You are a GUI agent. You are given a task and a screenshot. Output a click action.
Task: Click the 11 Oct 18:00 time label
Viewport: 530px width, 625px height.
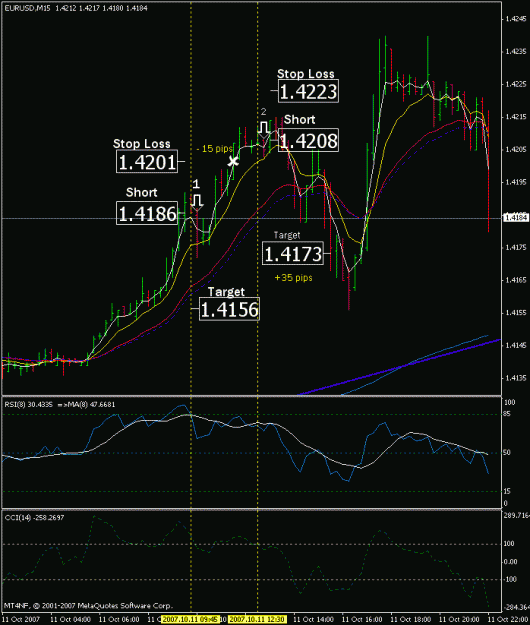click(411, 619)
